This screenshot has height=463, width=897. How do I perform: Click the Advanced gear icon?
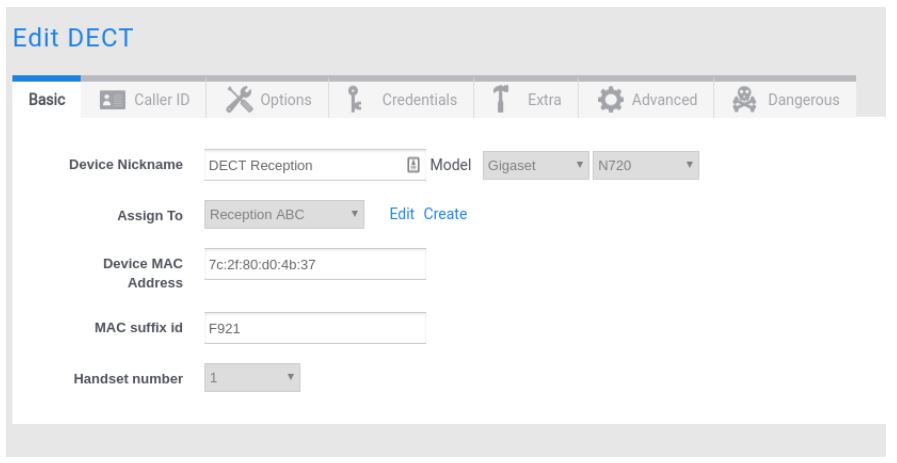click(611, 99)
